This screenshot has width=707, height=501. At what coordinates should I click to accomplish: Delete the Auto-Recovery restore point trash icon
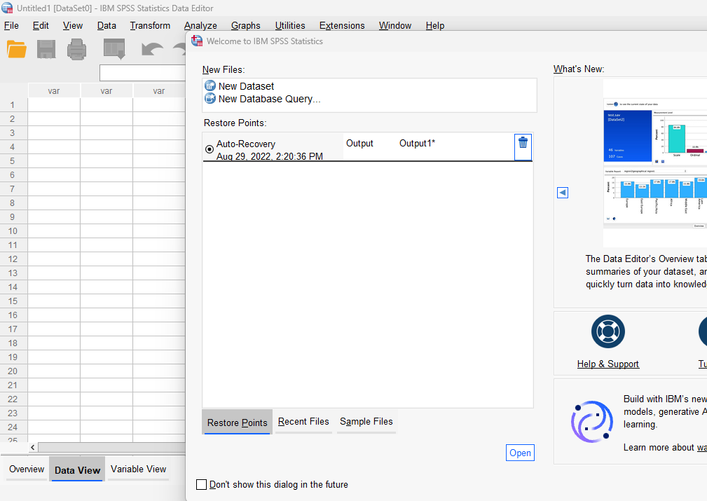tap(523, 142)
